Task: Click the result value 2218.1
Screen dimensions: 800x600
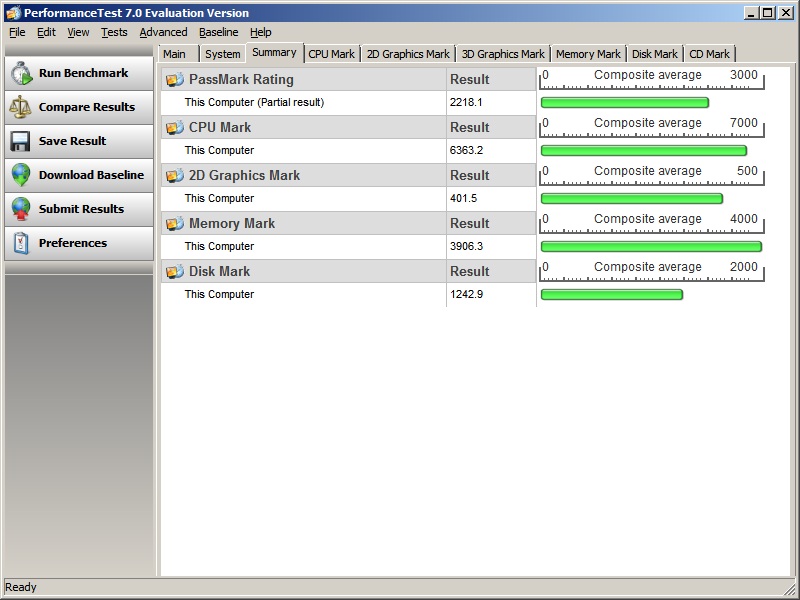Action: [466, 103]
